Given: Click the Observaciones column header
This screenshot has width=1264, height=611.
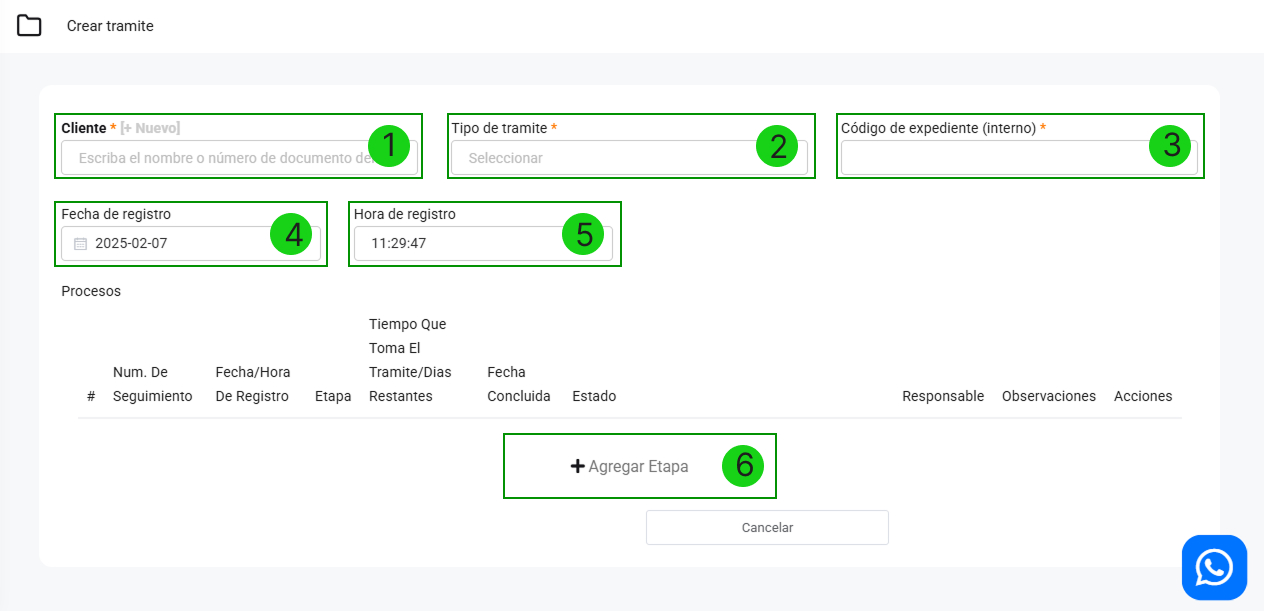Looking at the screenshot, I should coord(1048,396).
